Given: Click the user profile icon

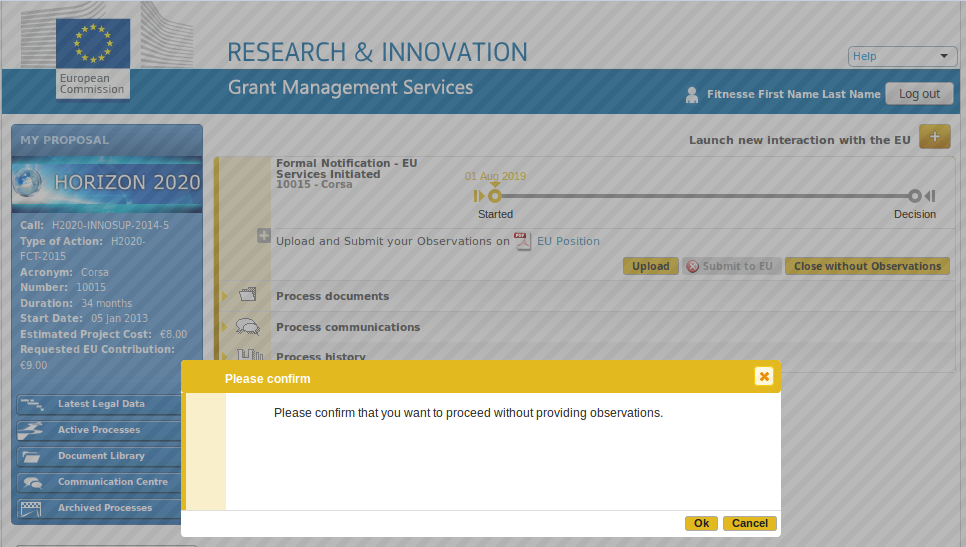Looking at the screenshot, I should pyautogui.click(x=692, y=95).
